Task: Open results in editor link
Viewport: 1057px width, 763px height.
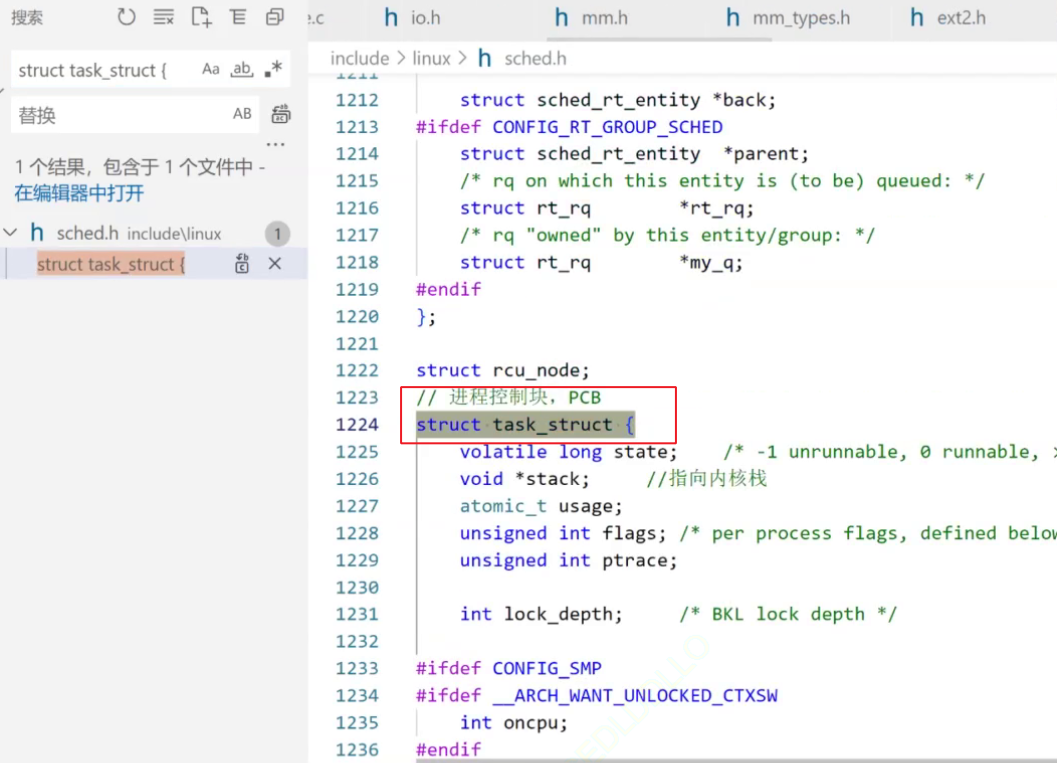Action: pyautogui.click(x=79, y=193)
